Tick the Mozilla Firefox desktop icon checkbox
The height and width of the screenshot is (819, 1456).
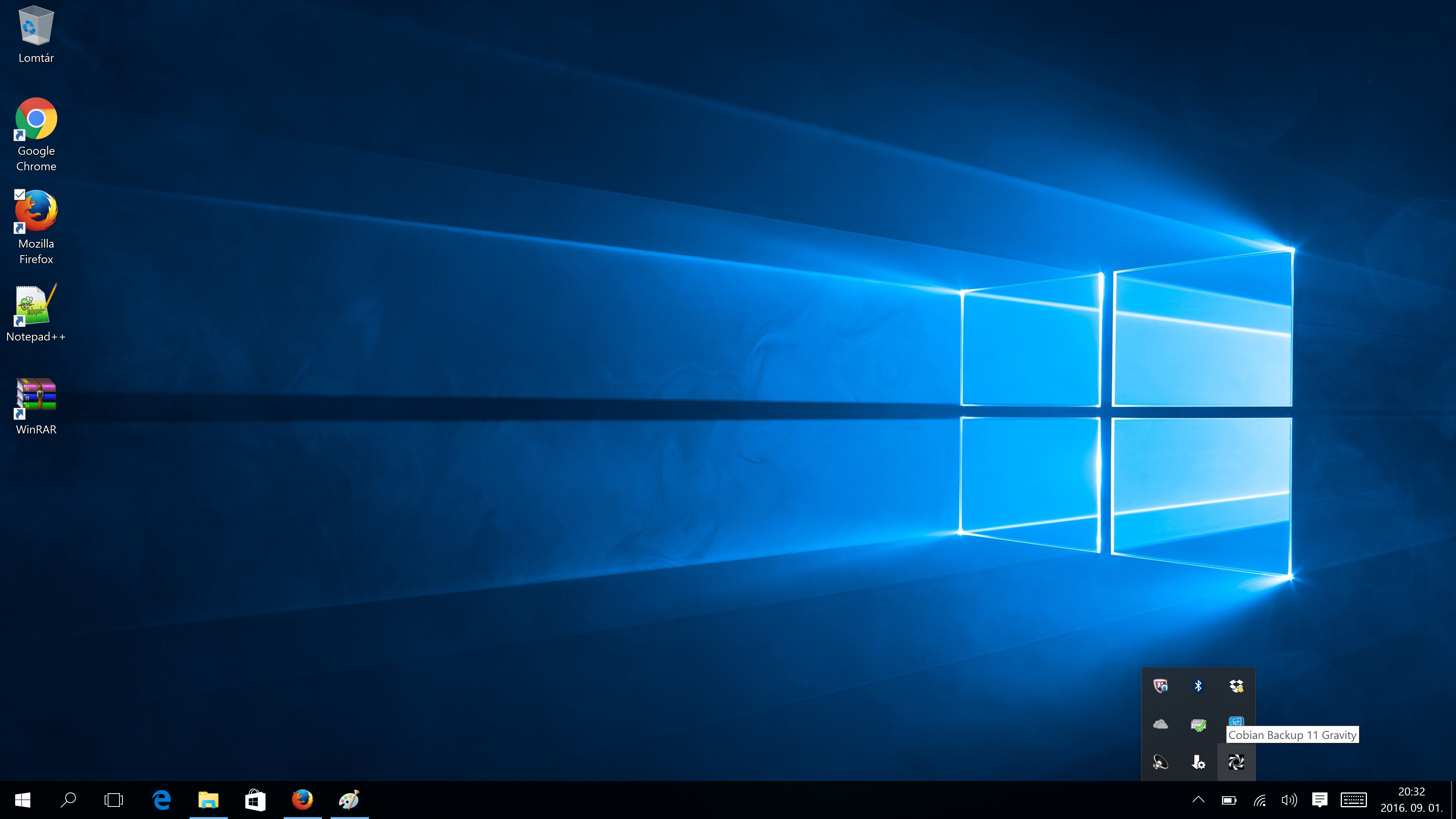(x=20, y=195)
